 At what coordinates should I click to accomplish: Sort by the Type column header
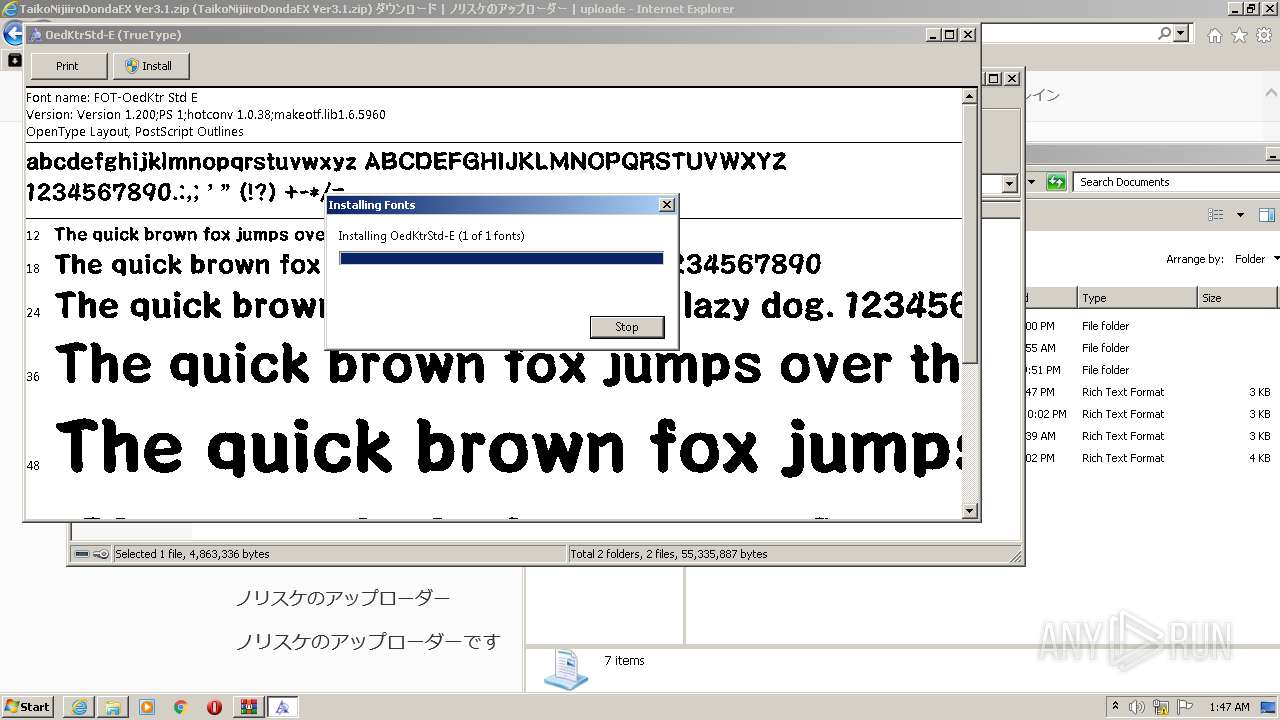[x=1137, y=298]
